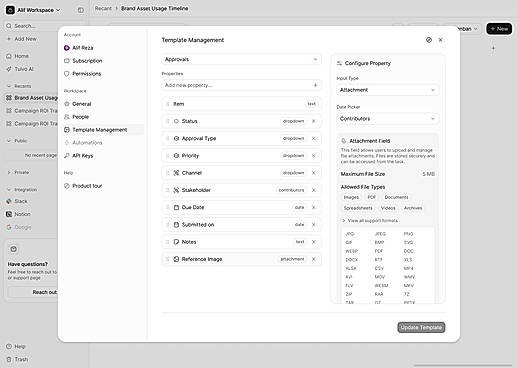Click the Images file type chip

(351, 197)
